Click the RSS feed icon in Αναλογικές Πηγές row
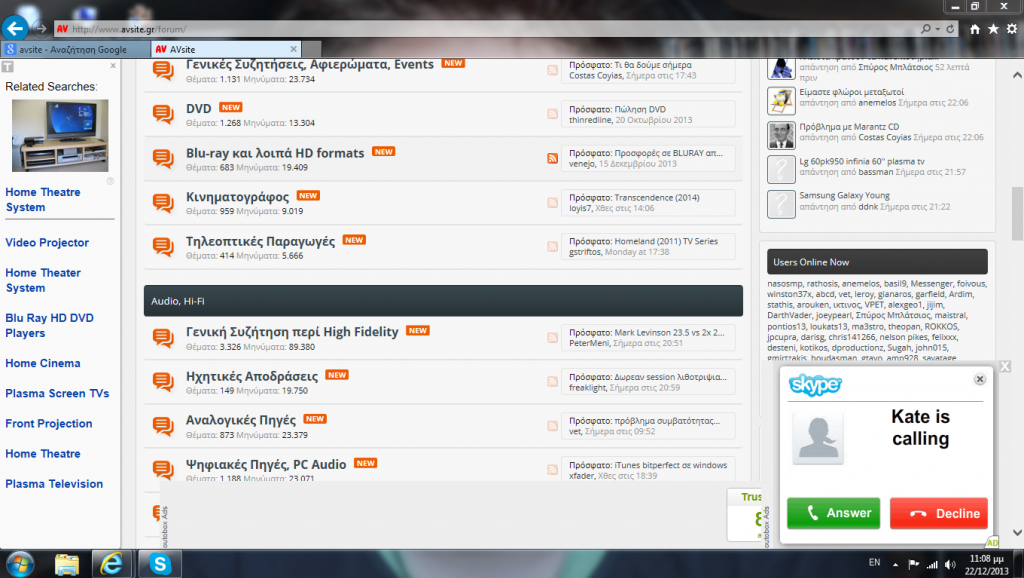Screen dimensions: 1024x578 tap(552, 426)
